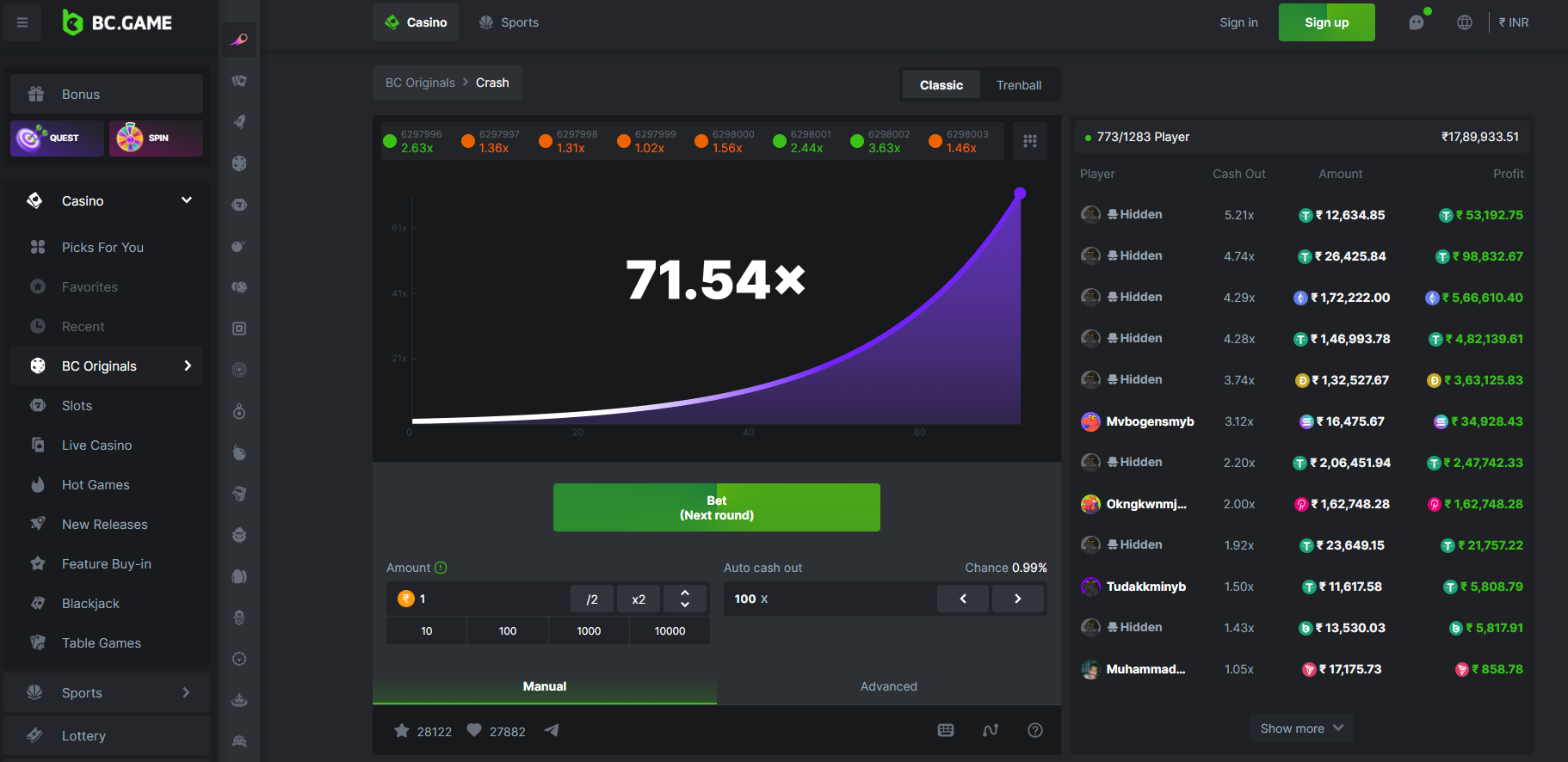Open round 6297996 with 2.63x result

tap(413, 141)
